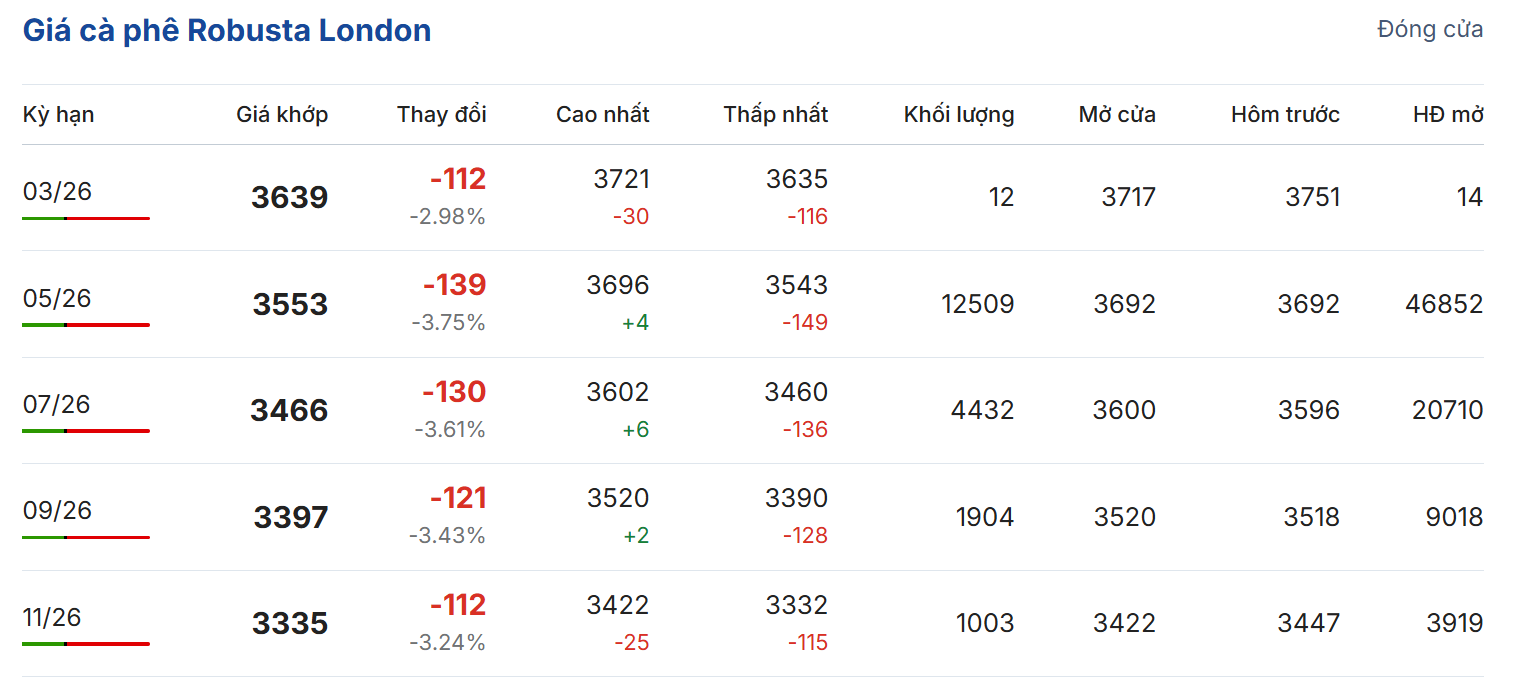Click the "Đóng cửa" market status label
The height and width of the screenshot is (680, 1520).
pos(1429,30)
